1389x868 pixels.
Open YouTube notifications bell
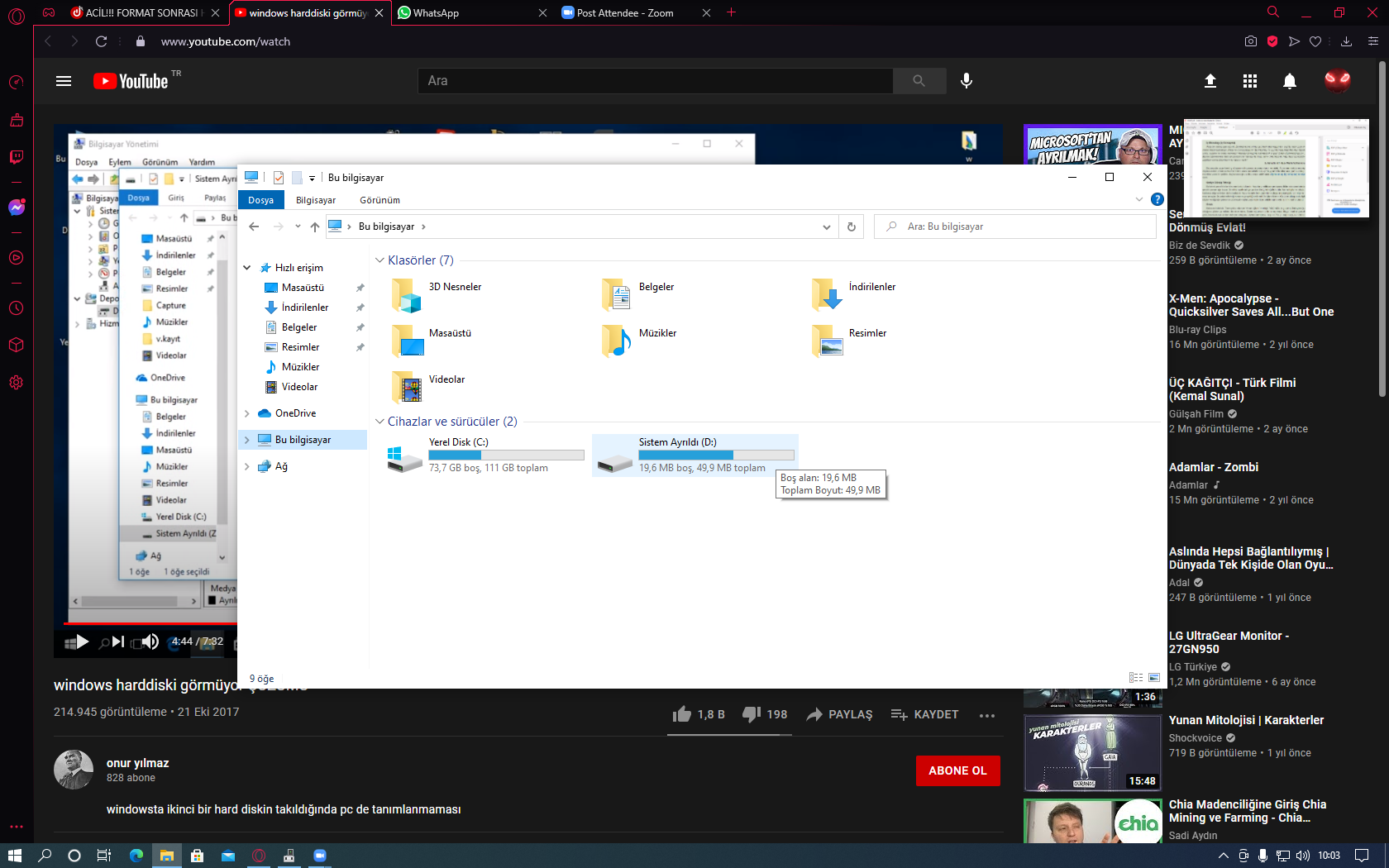1290,81
